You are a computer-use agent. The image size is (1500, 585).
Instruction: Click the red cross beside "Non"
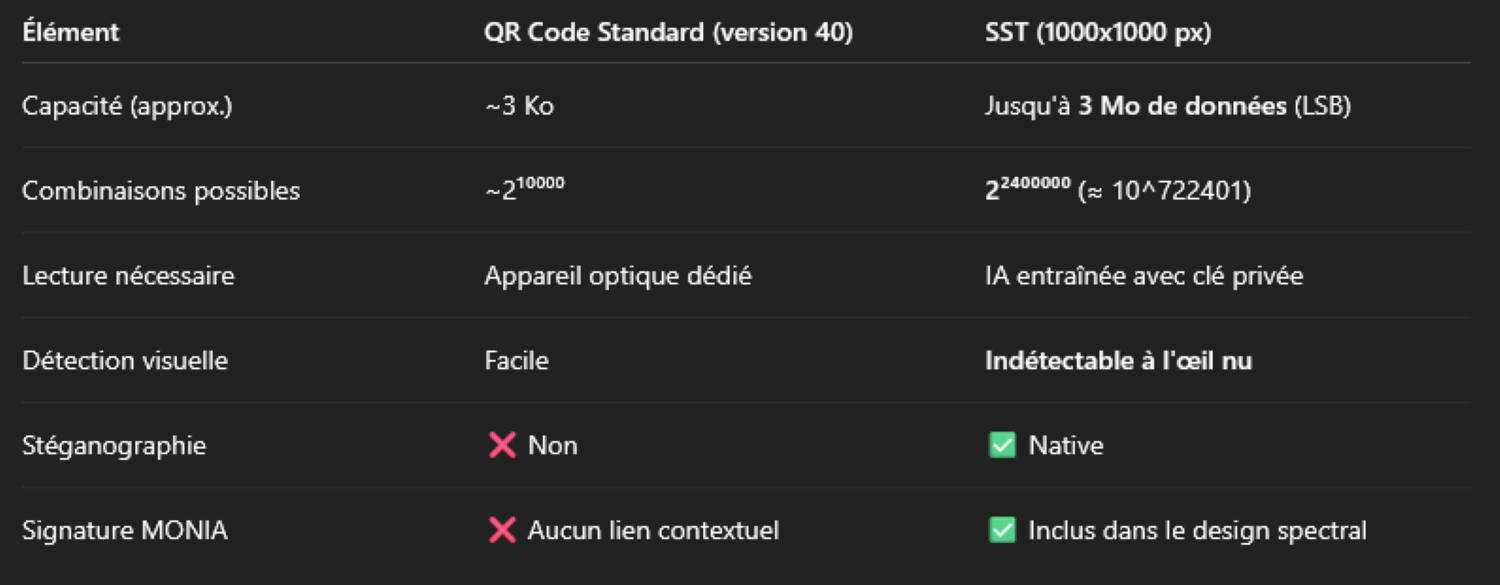click(502, 445)
